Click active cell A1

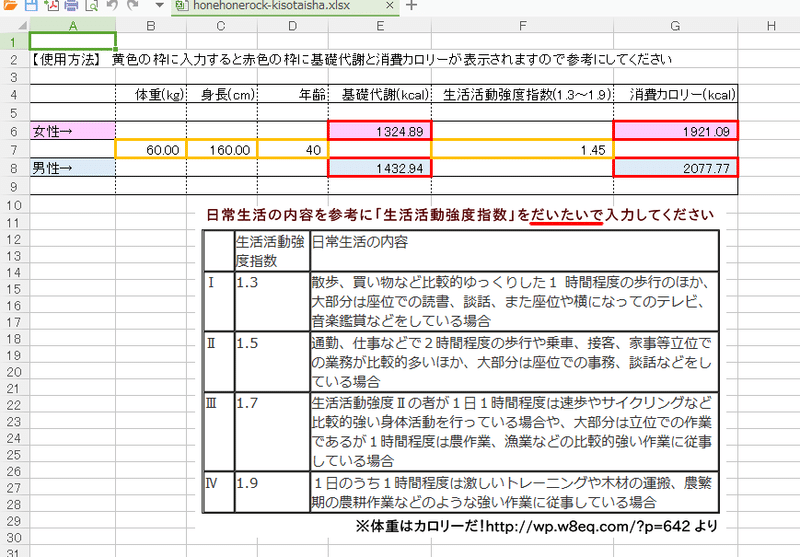(x=72, y=41)
